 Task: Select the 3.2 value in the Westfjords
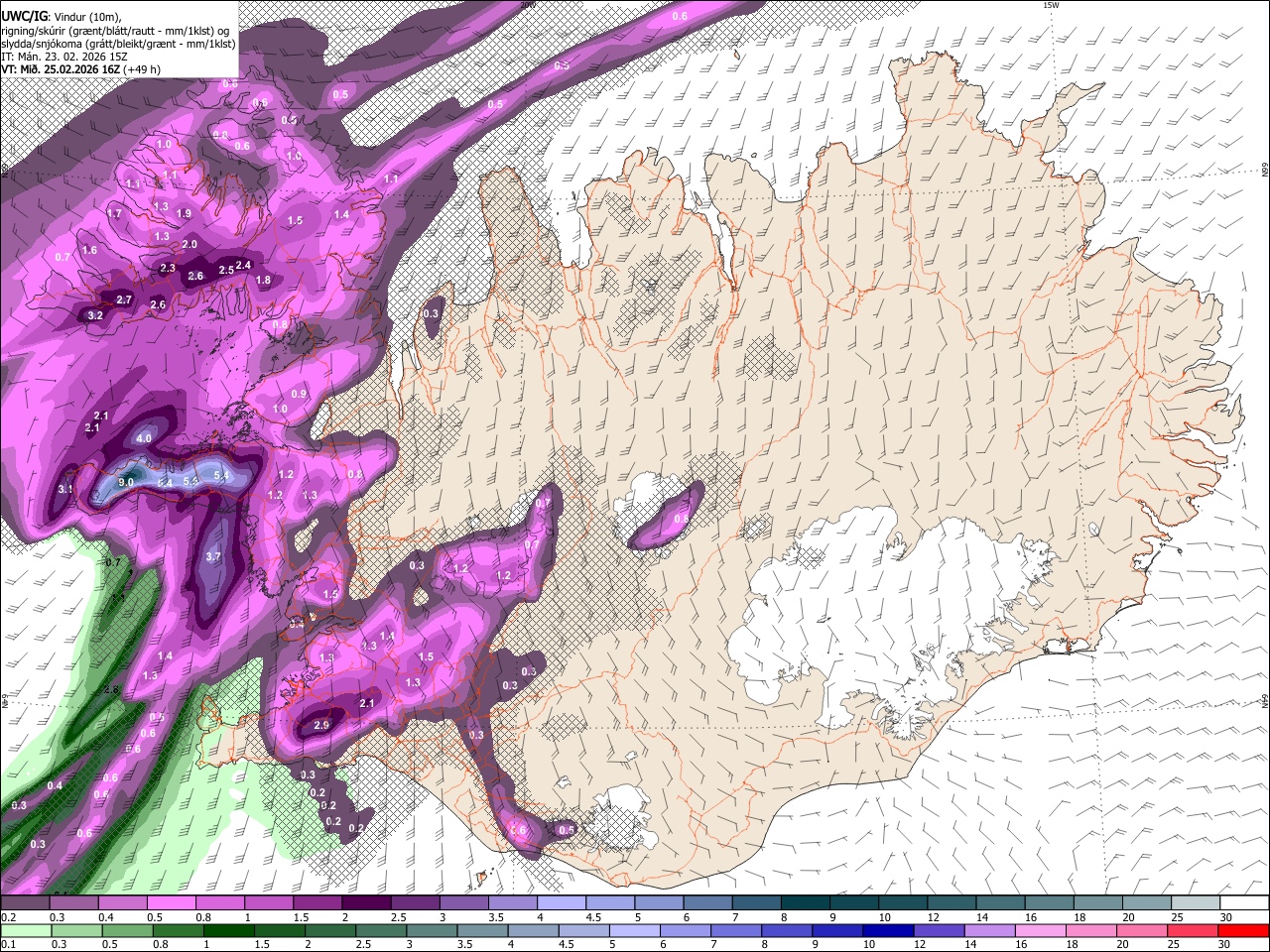[95, 315]
